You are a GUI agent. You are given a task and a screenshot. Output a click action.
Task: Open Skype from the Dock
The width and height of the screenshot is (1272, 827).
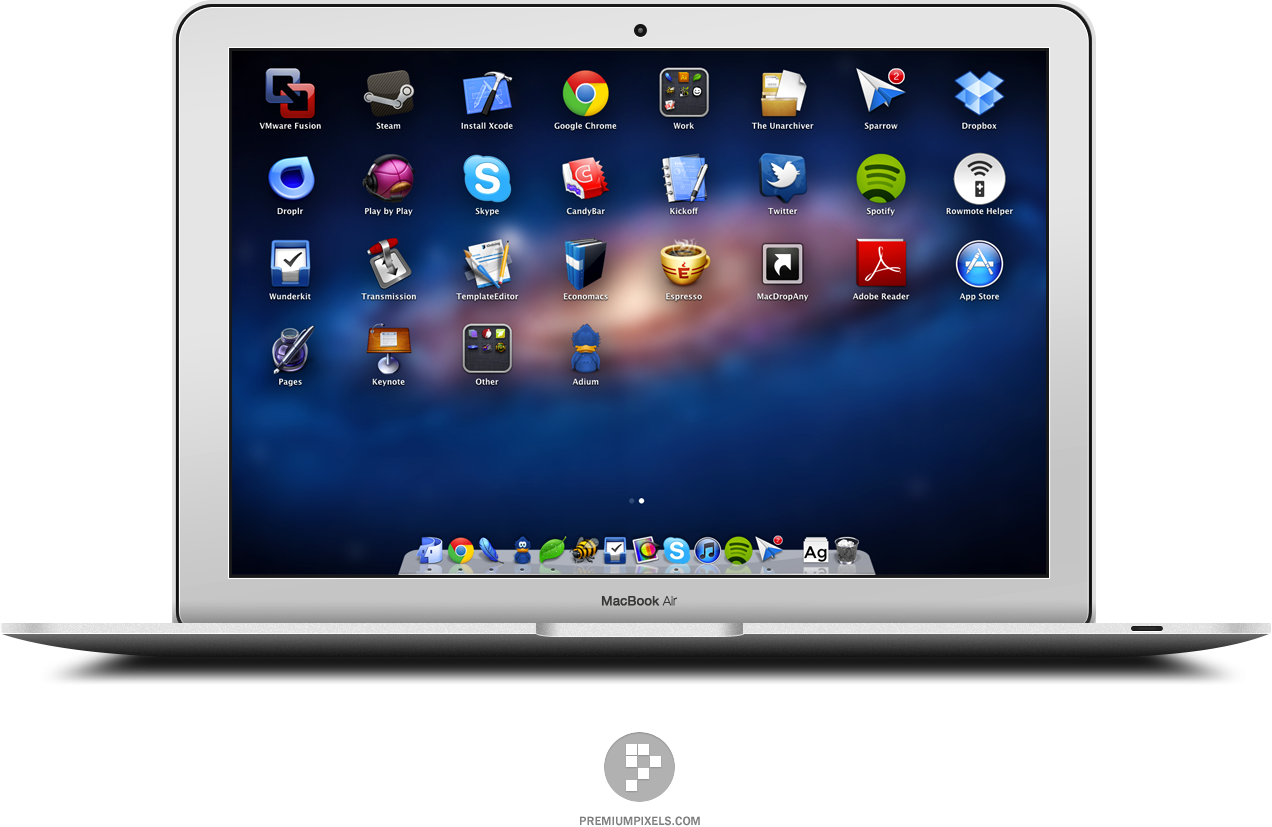click(676, 550)
